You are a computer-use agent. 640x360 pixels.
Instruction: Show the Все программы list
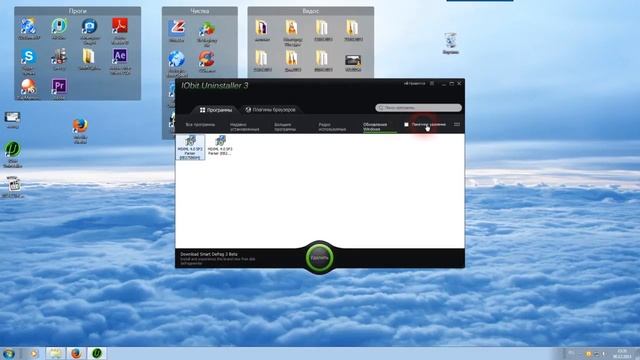(200, 125)
